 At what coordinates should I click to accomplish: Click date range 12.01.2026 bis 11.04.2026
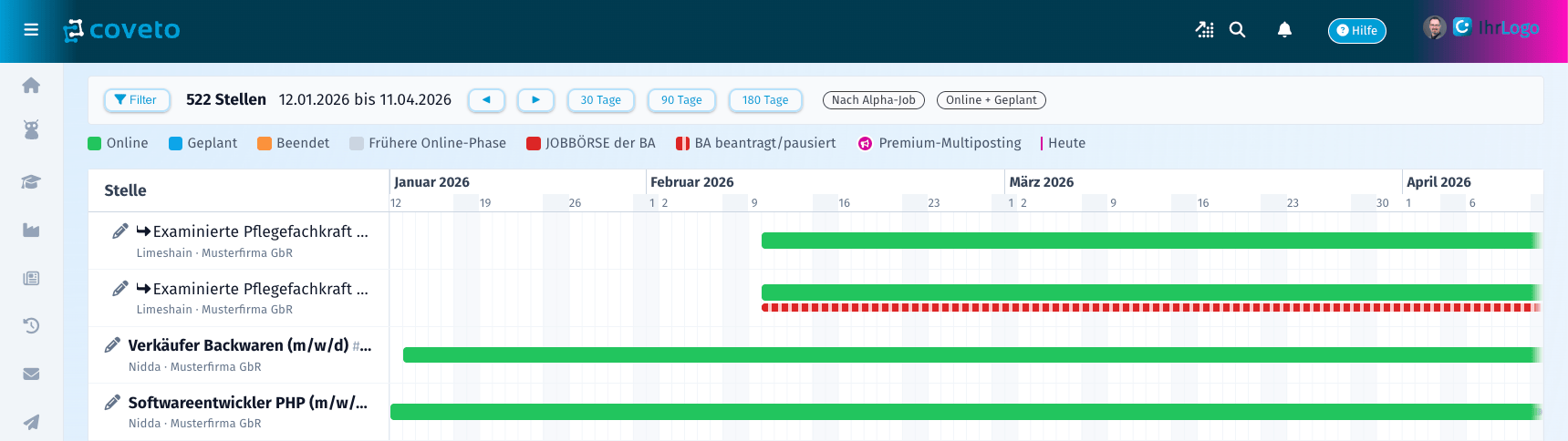[365, 99]
